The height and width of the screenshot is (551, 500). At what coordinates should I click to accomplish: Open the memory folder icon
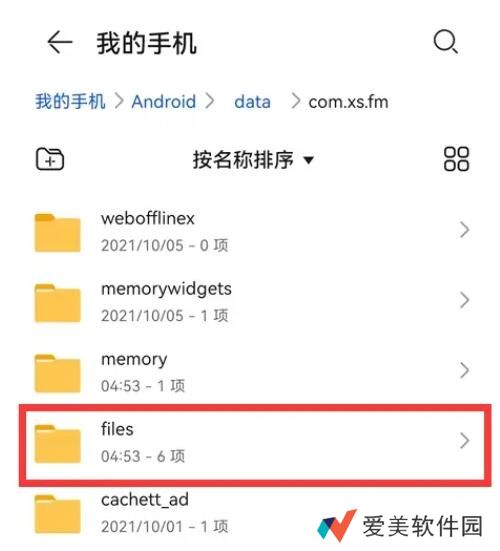tap(58, 373)
